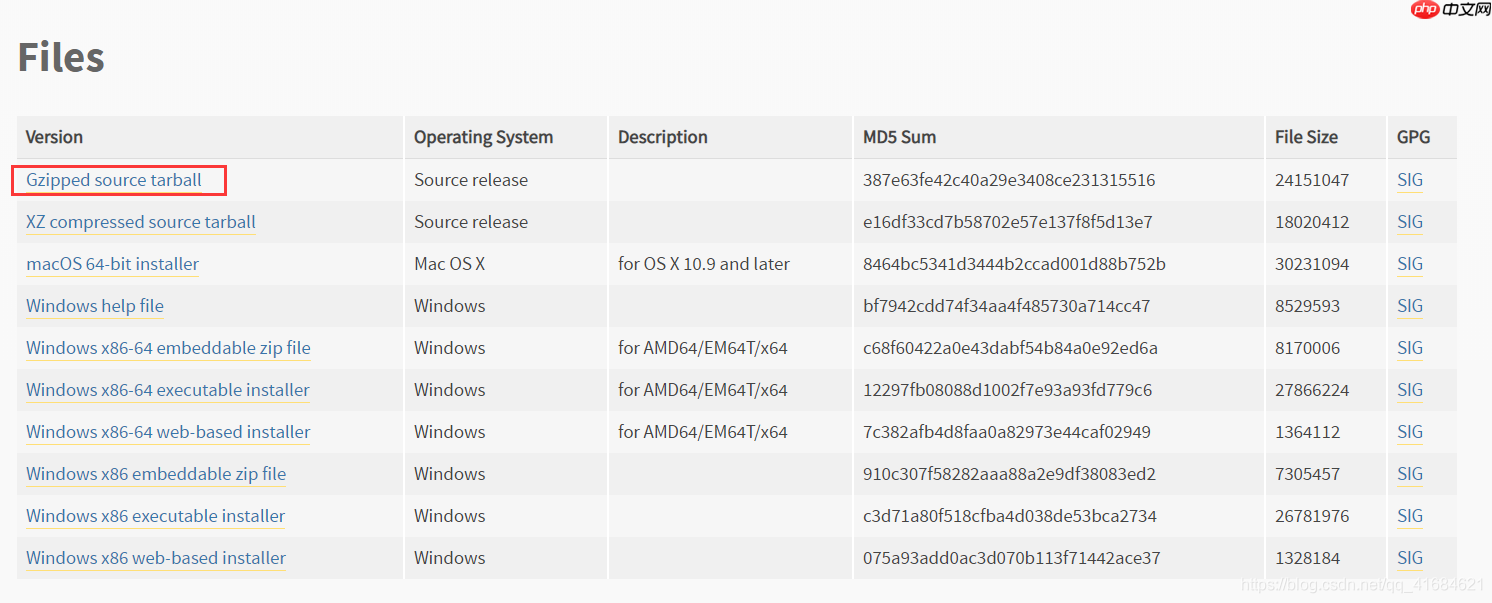
Task: Click the Gzipped tarball MD5 sum value
Action: tap(1009, 180)
